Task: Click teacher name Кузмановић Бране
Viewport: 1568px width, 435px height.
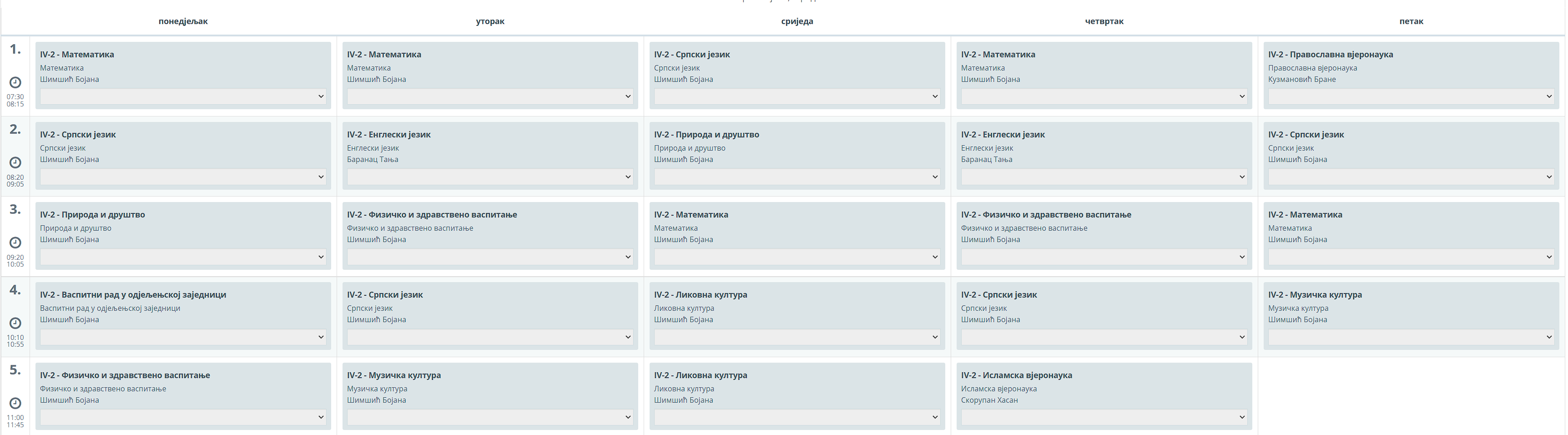Action: 1302,79
